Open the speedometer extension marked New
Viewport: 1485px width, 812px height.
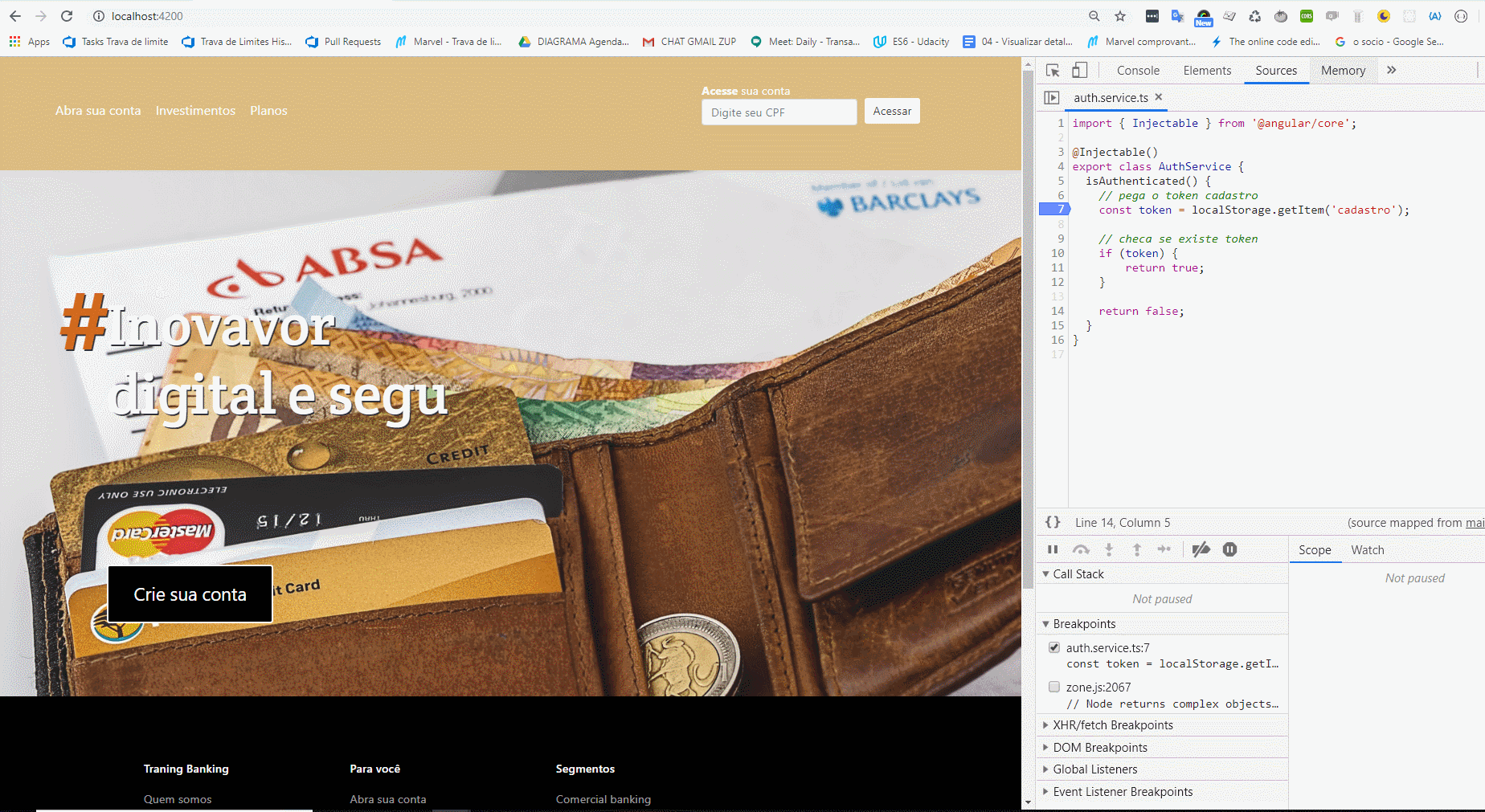[x=1204, y=18]
